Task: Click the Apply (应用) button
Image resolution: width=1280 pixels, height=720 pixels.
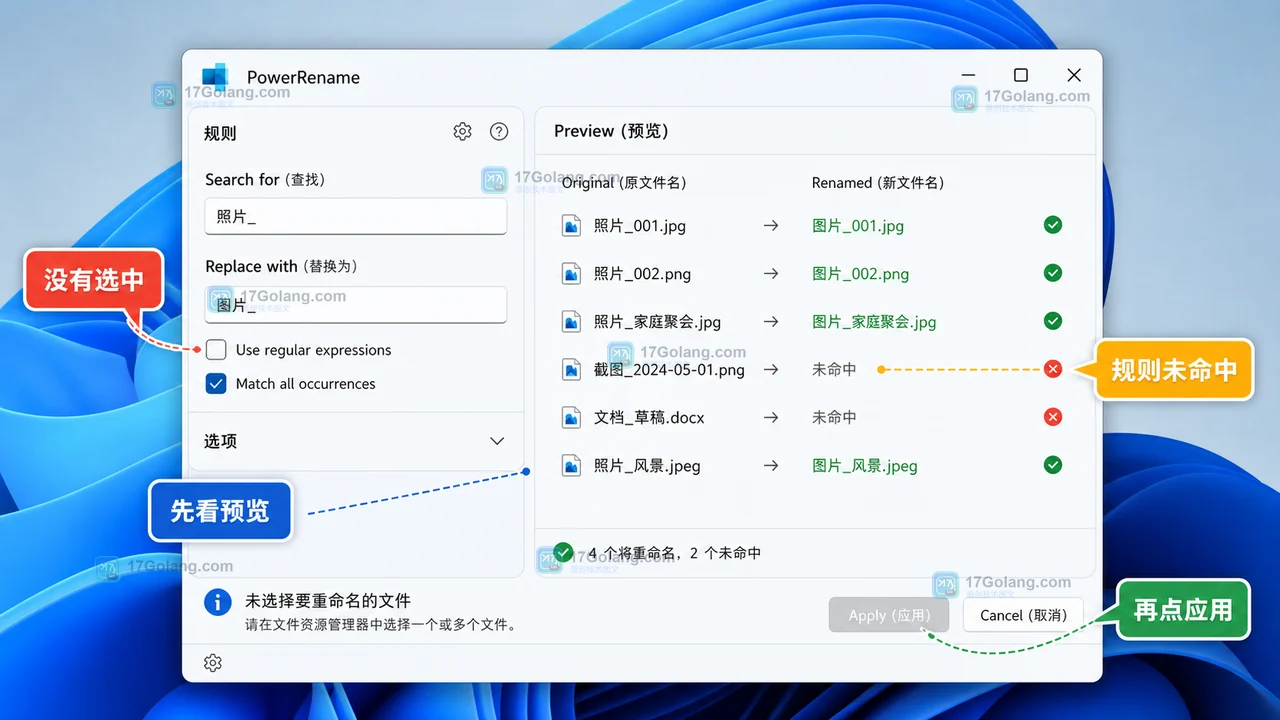Action: click(x=890, y=615)
